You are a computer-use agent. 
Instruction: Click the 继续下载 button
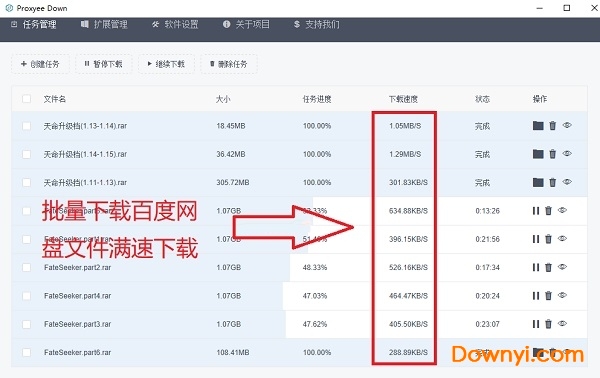[166, 64]
